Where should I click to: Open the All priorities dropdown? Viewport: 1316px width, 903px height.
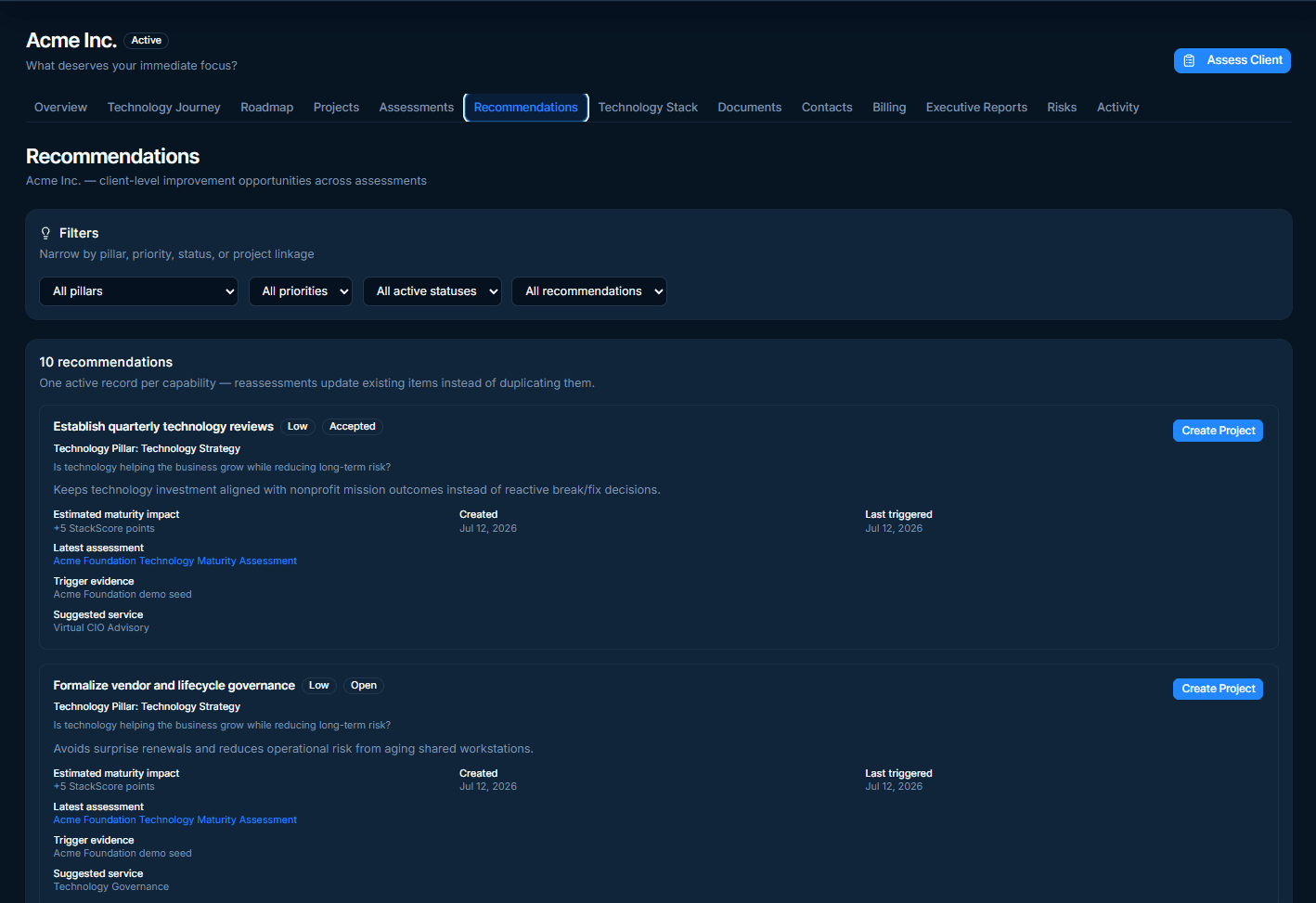click(301, 291)
